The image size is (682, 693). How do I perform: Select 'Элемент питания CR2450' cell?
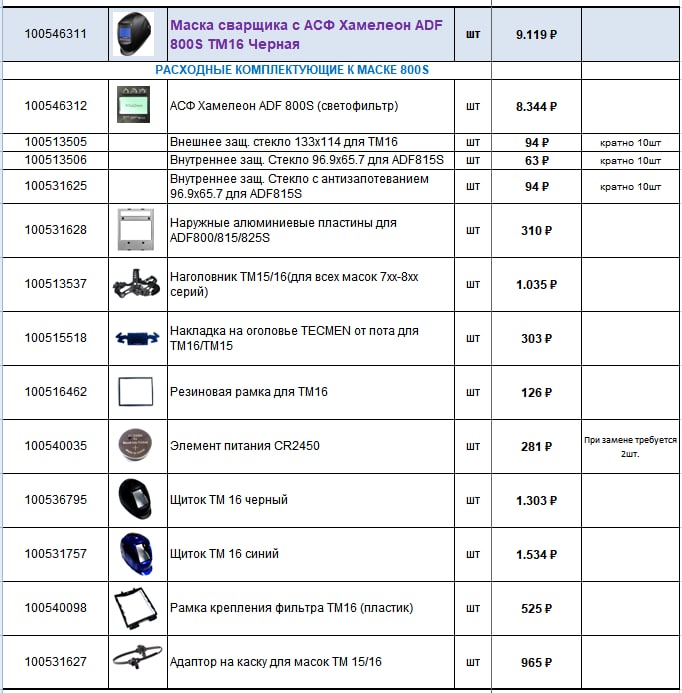point(311,446)
